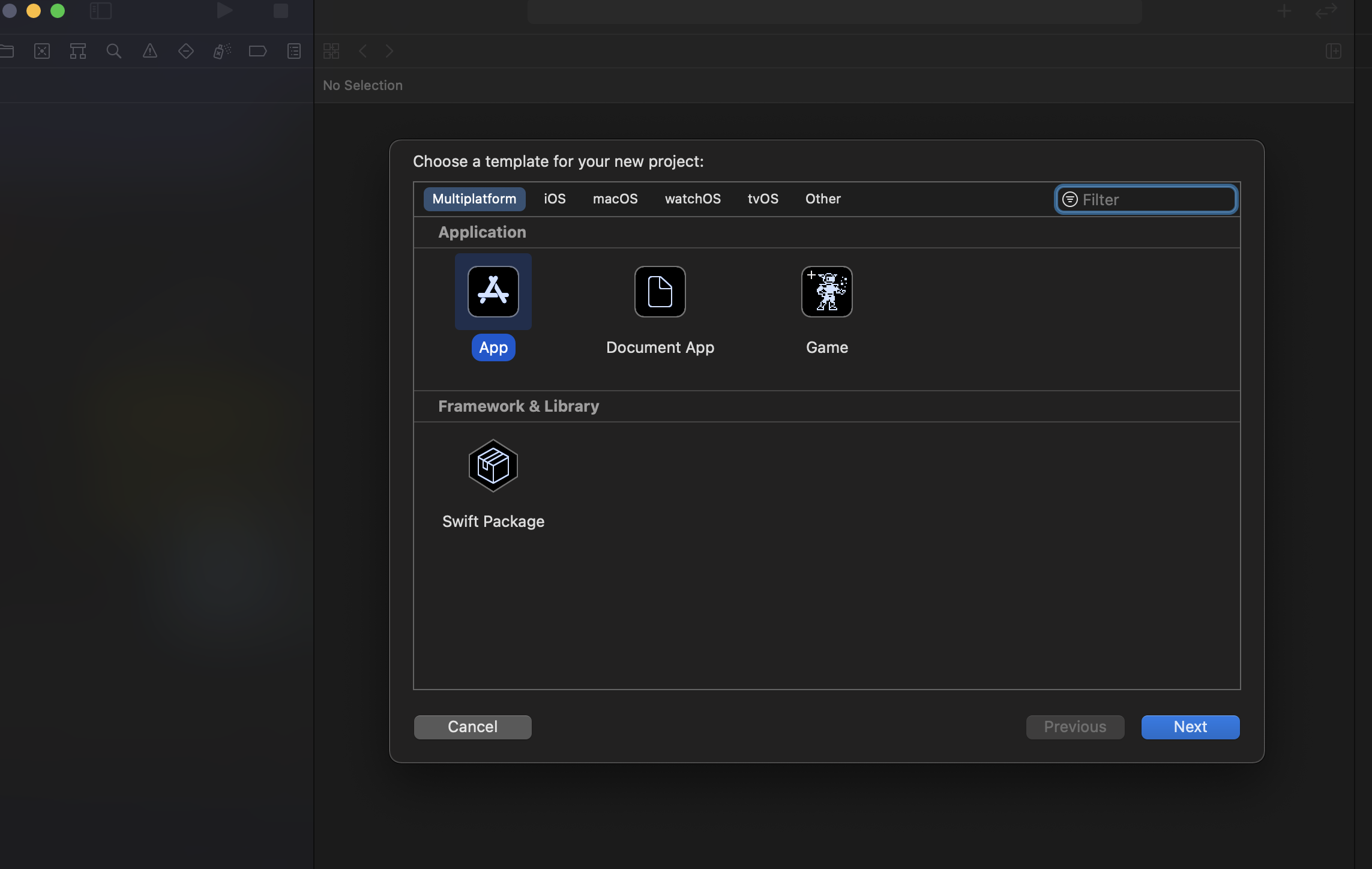Toggle the navigator sidebar button
Screen dimensions: 1372x869
(101, 11)
